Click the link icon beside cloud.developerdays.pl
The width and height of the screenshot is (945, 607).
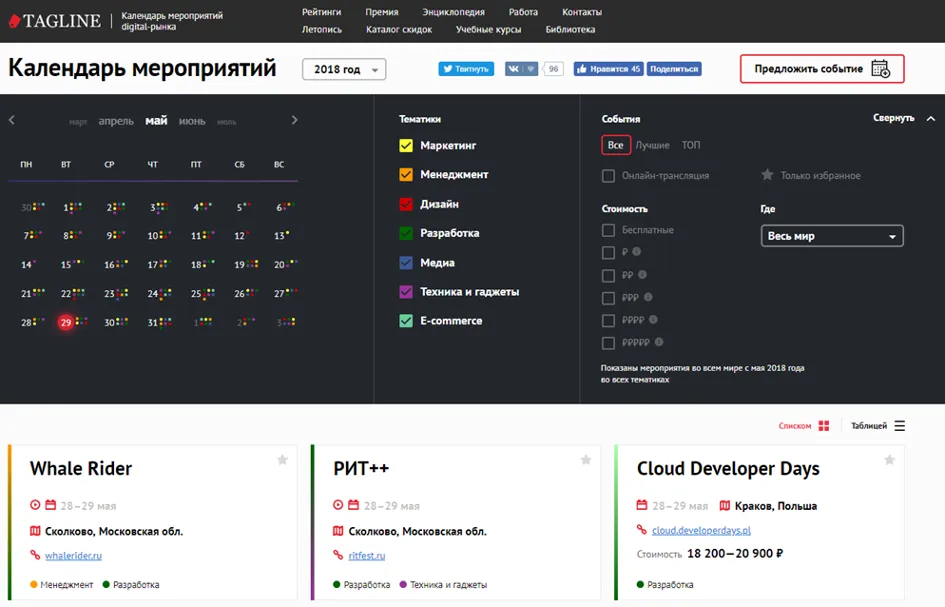pos(642,530)
